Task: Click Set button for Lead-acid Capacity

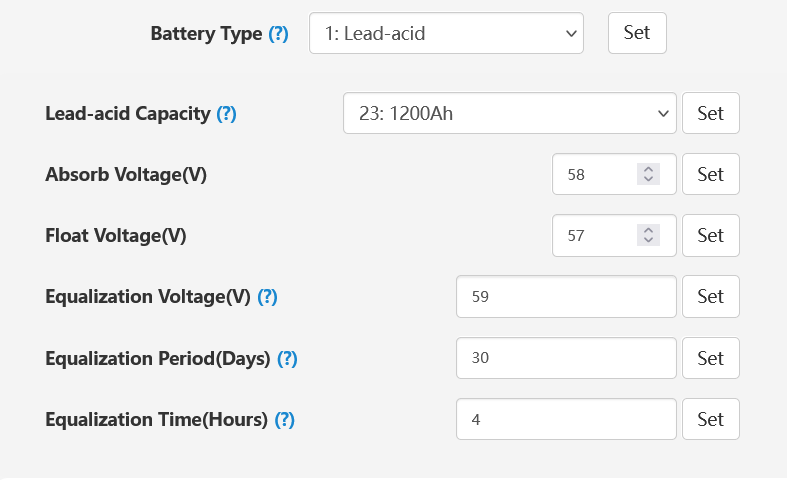Action: click(711, 113)
